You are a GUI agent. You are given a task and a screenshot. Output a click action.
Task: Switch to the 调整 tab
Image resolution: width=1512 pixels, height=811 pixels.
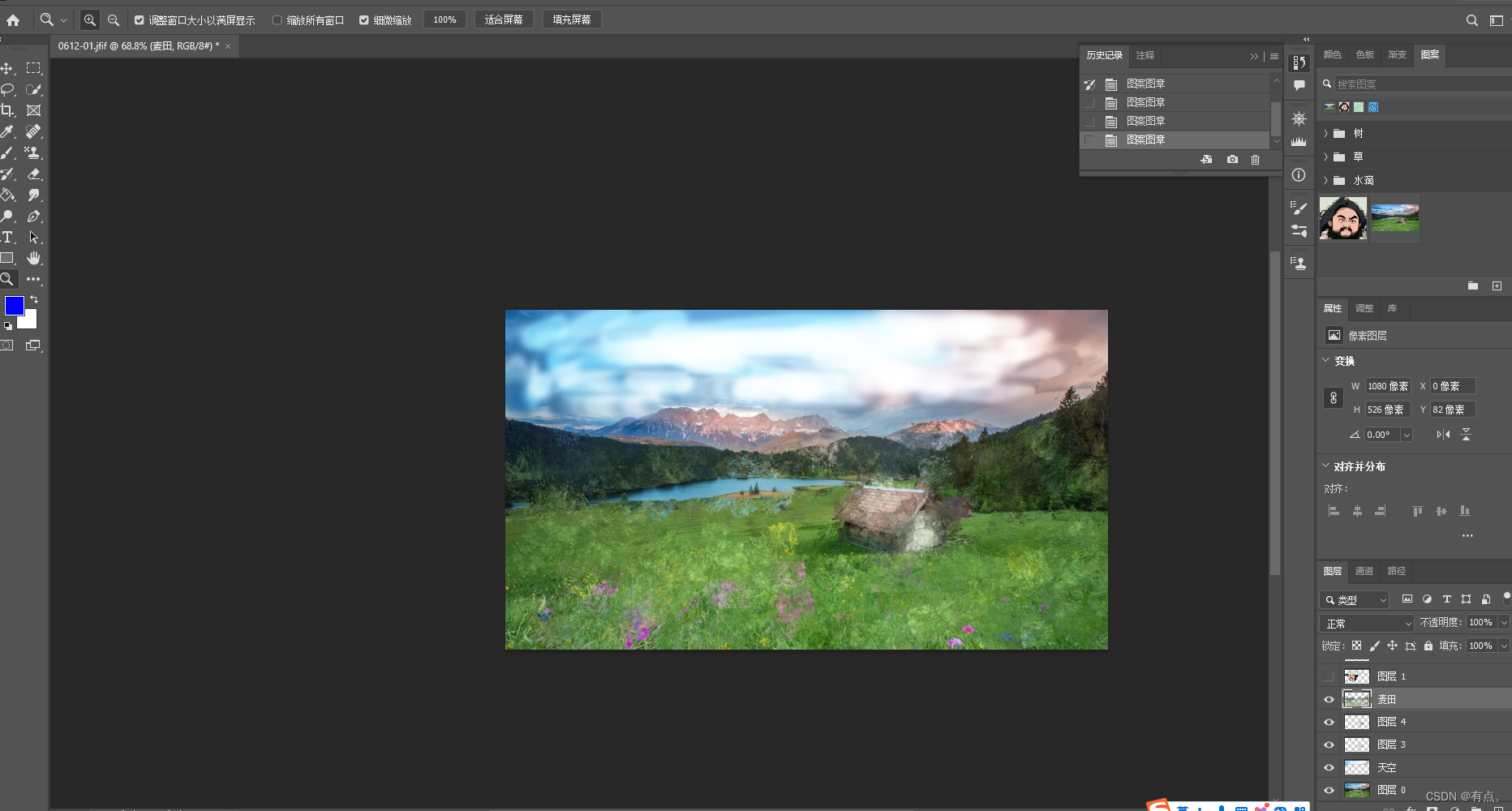click(x=1364, y=308)
